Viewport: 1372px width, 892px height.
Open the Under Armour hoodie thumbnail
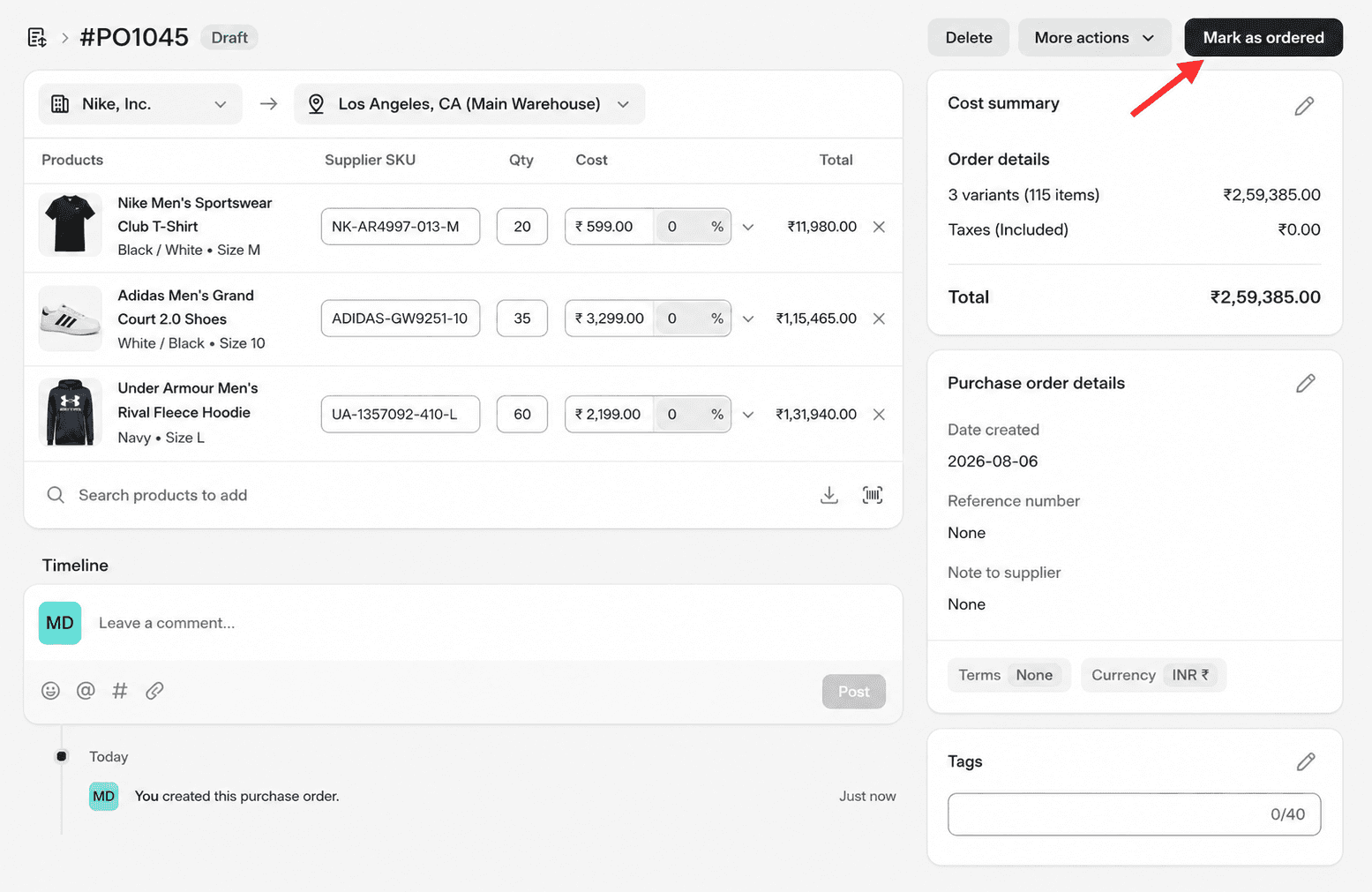(71, 413)
